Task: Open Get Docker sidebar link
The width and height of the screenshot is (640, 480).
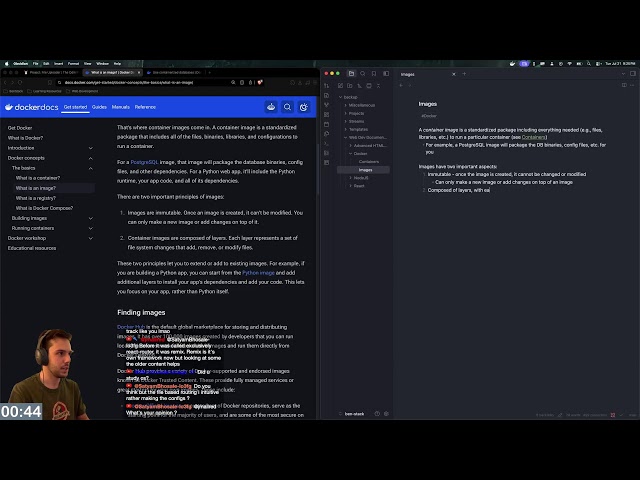Action: [20, 128]
